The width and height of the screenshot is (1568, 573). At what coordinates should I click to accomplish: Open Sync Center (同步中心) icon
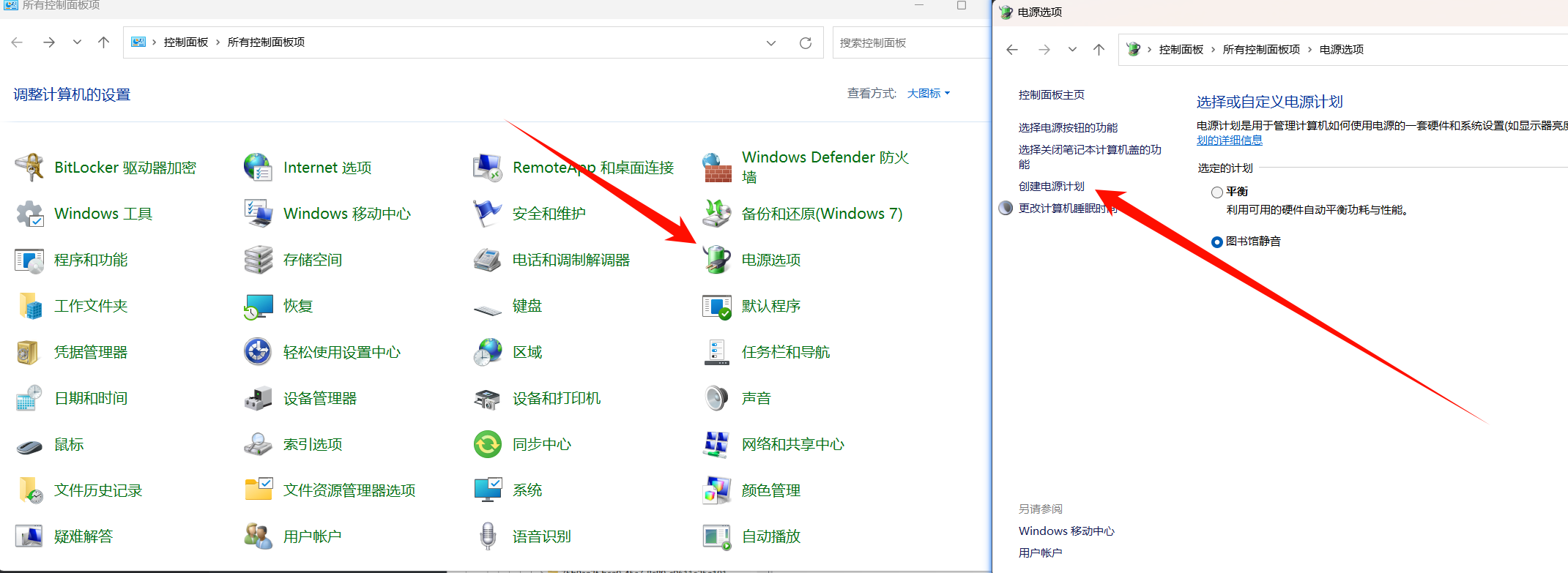487,444
